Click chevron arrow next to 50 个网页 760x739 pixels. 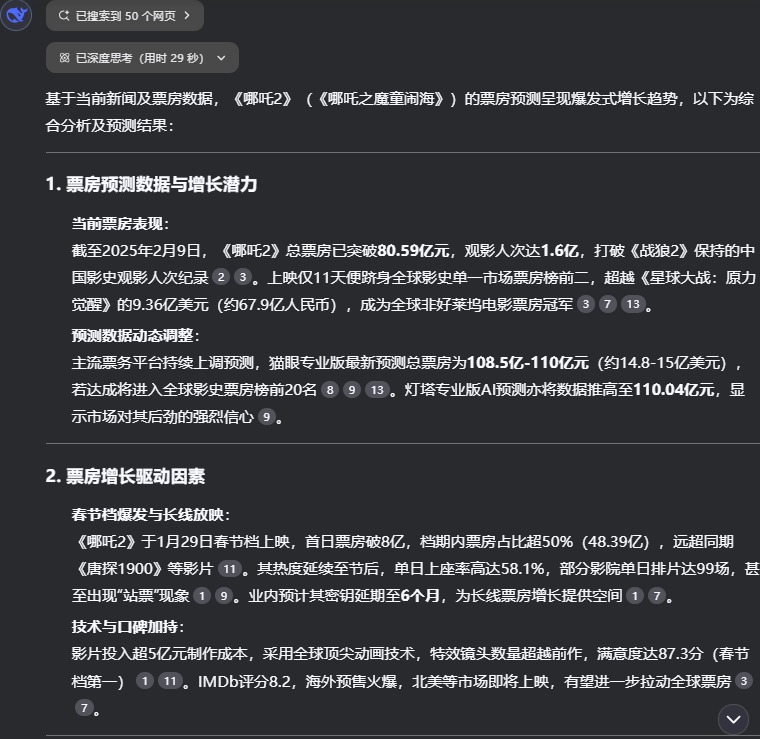coord(187,16)
